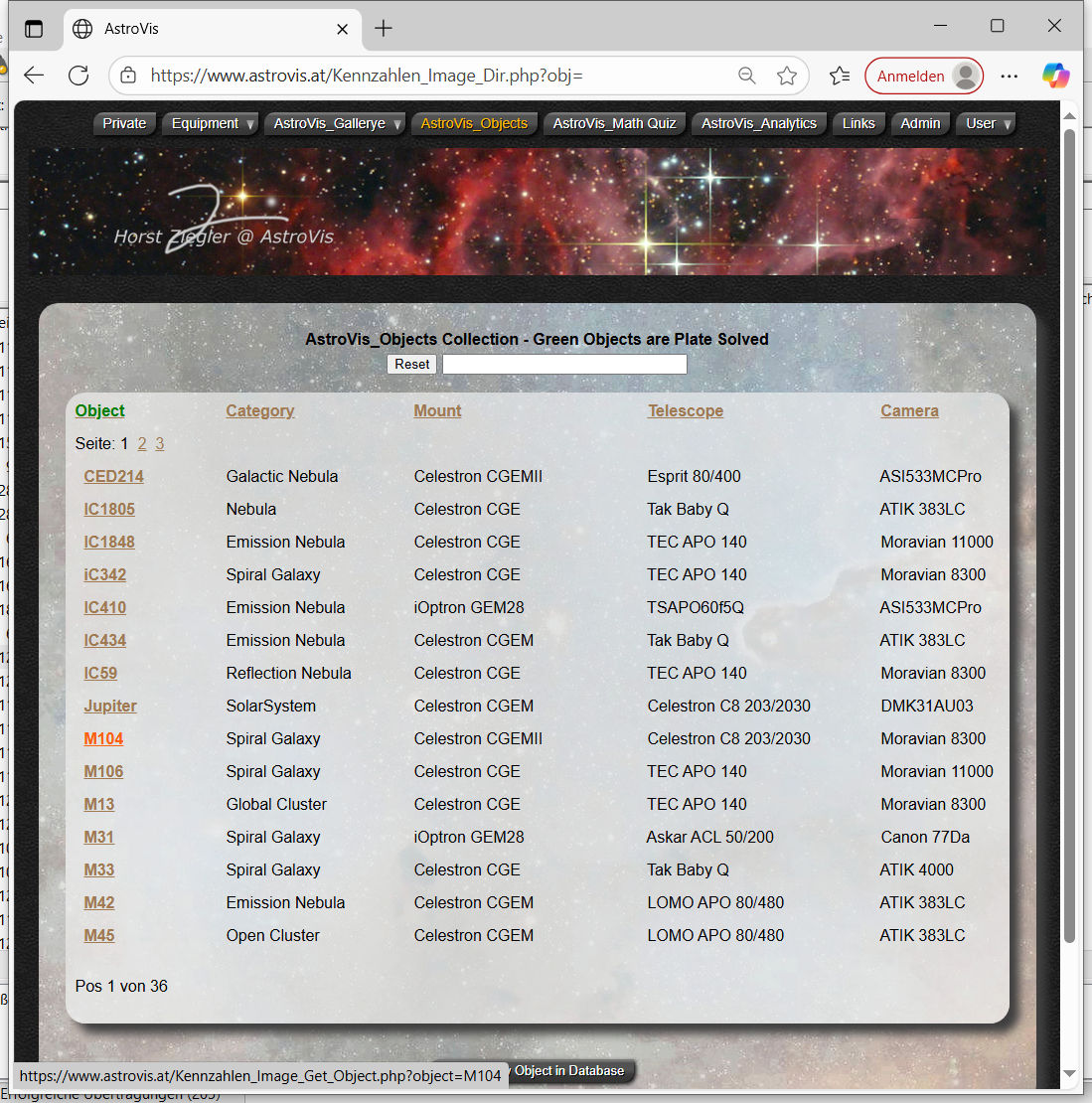Click the search text field beside Reset
This screenshot has width=1092, height=1103.
(564, 364)
